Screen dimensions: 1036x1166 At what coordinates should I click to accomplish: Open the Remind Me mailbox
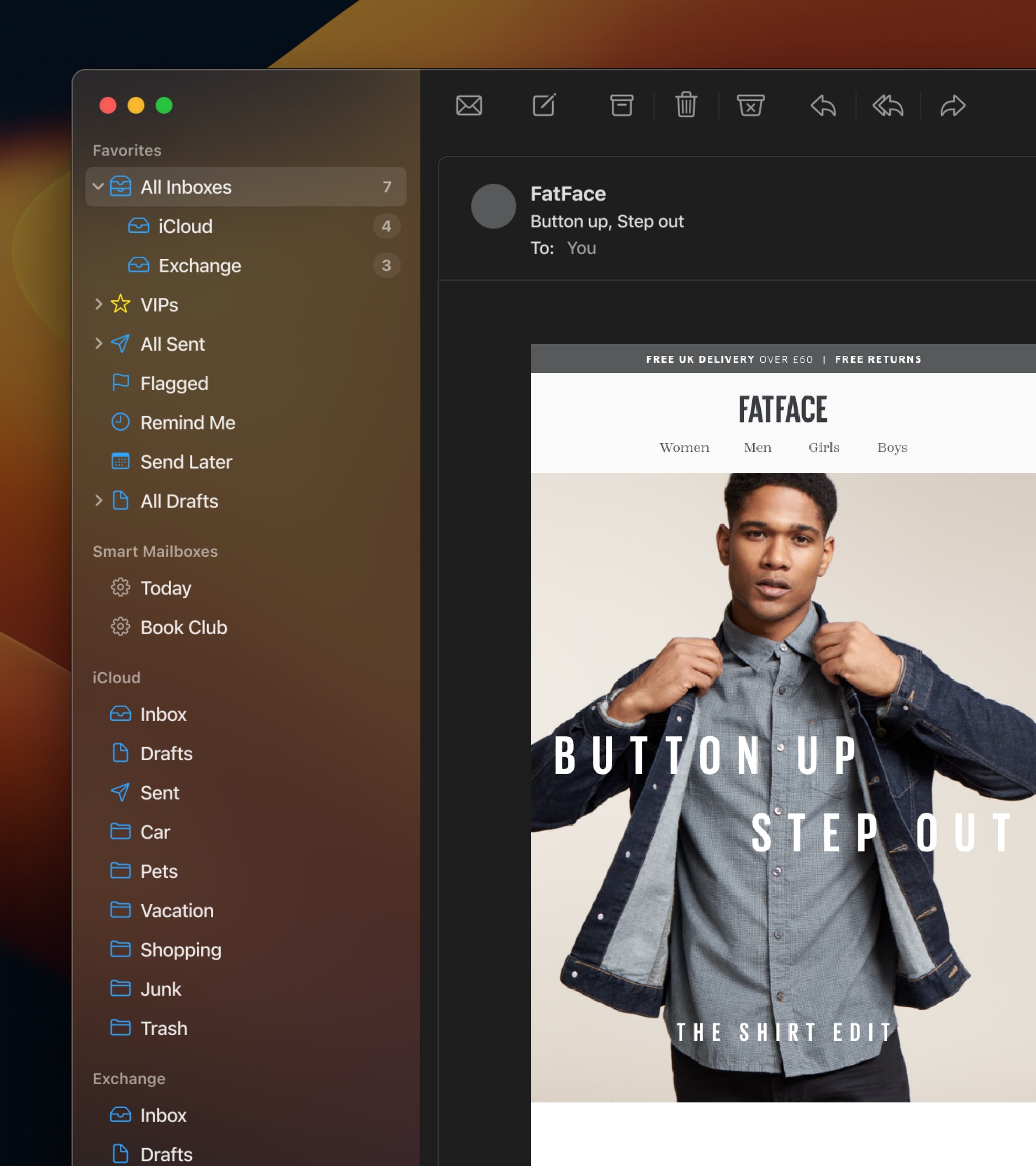click(x=246, y=422)
